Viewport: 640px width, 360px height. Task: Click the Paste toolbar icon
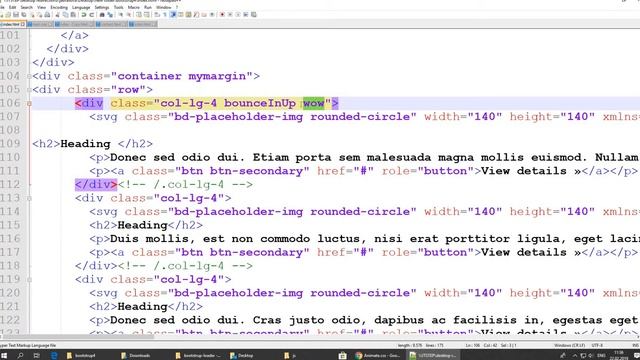click(73, 15)
